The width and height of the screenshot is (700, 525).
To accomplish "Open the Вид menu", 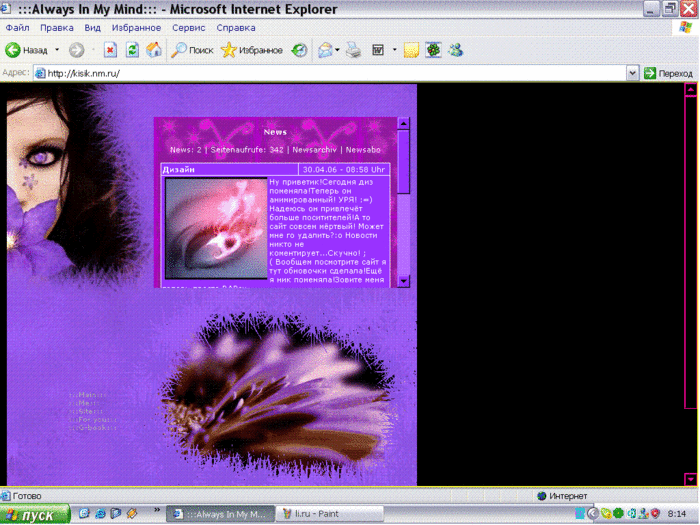I will pos(92,28).
